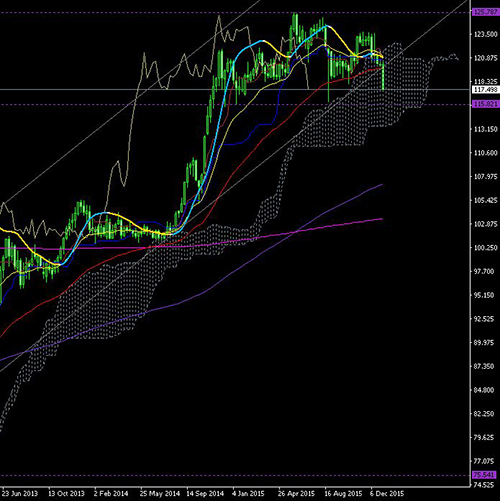Click the 100.250 price axis value
The height and width of the screenshot is (501, 500).
pos(486,248)
